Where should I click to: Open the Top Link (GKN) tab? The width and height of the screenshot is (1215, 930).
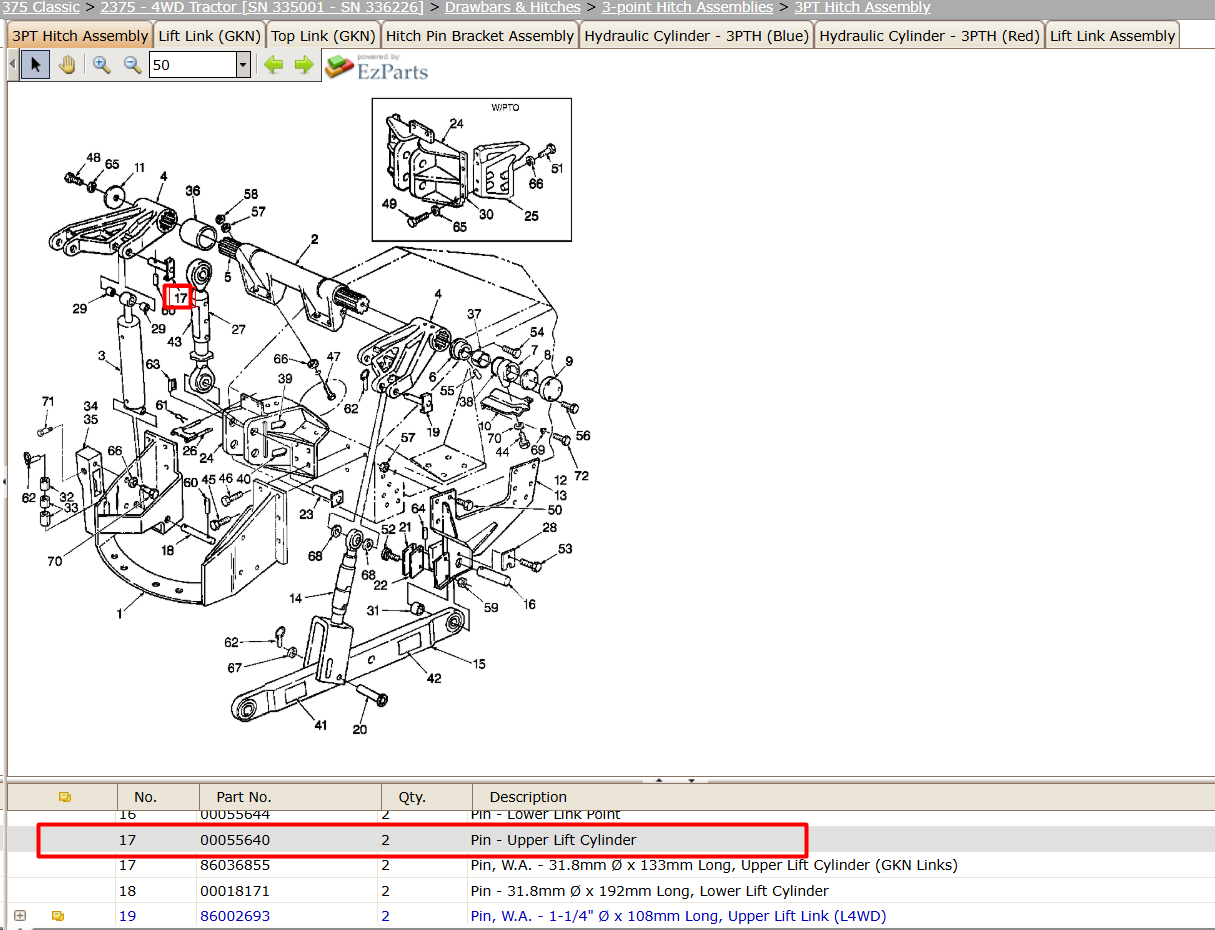click(x=324, y=36)
